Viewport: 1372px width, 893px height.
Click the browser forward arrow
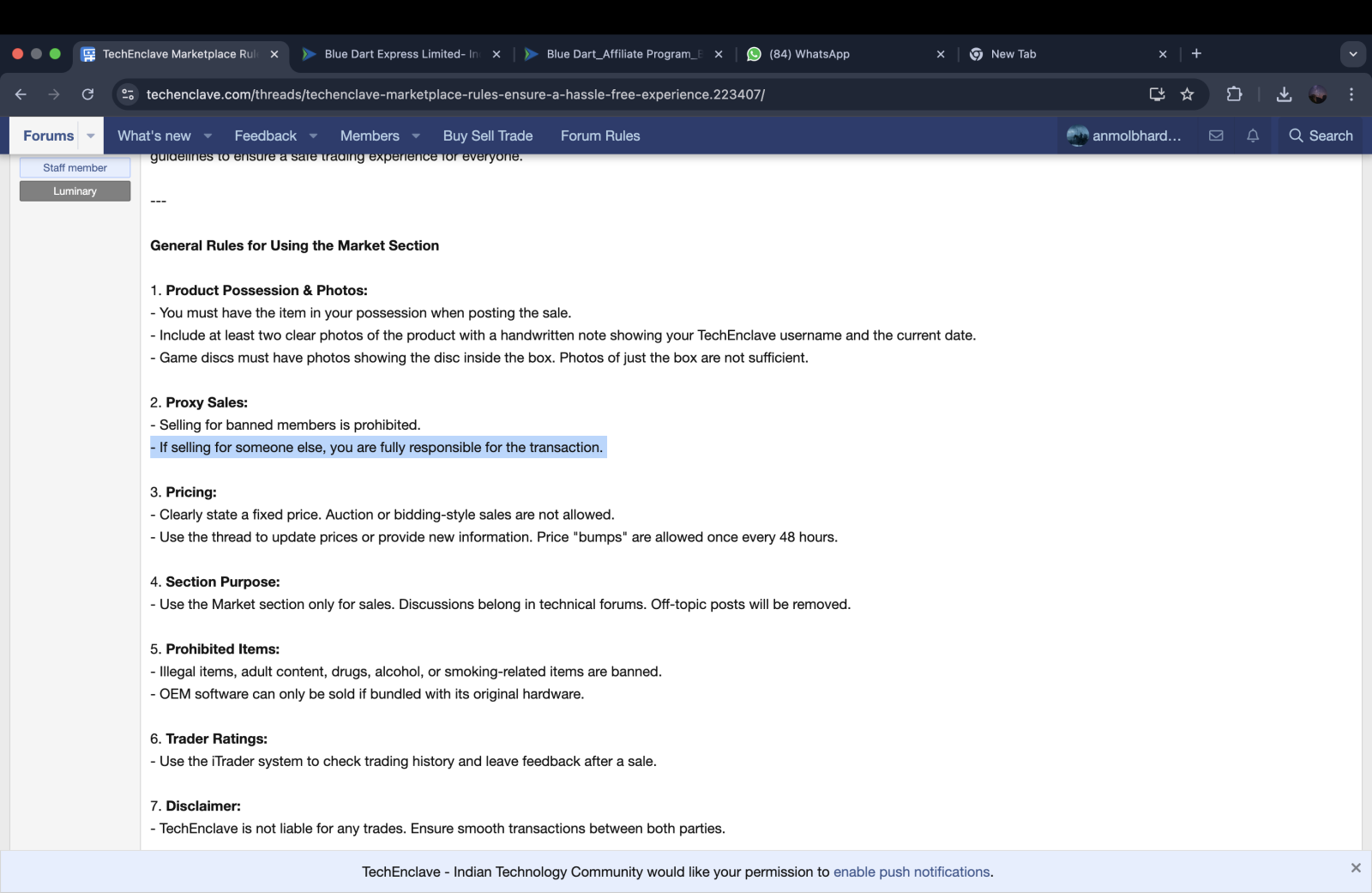54,94
